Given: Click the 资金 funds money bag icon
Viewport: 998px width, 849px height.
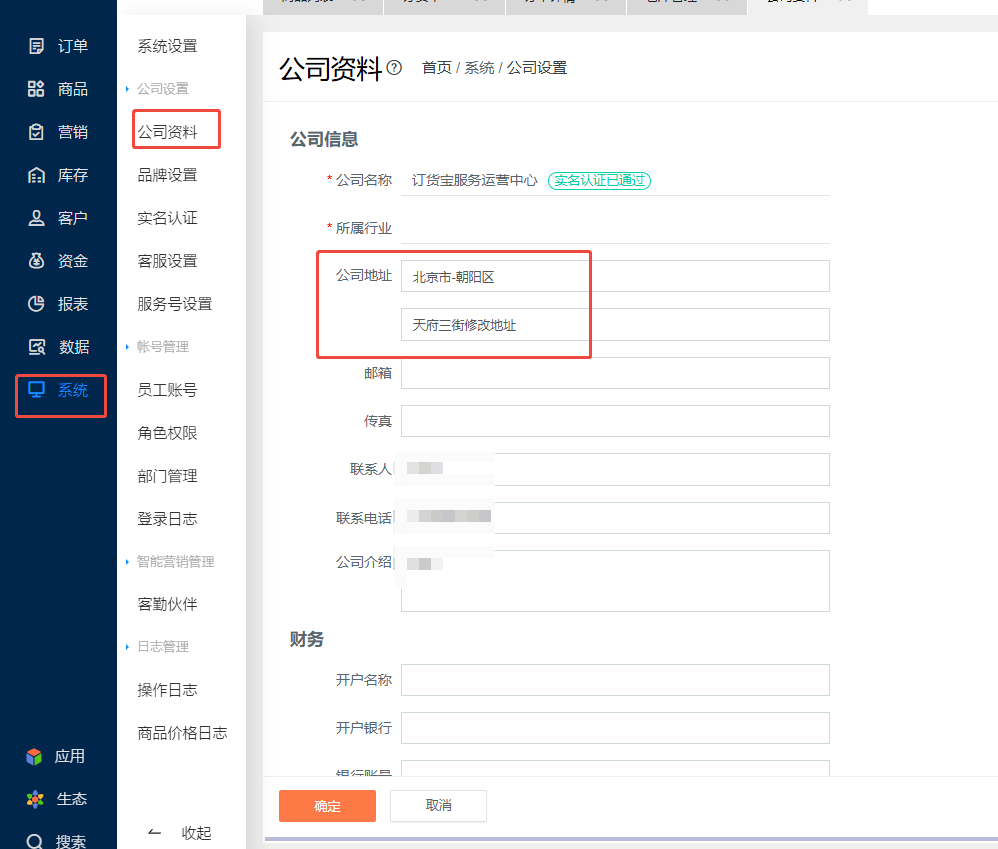Looking at the screenshot, I should (36, 260).
